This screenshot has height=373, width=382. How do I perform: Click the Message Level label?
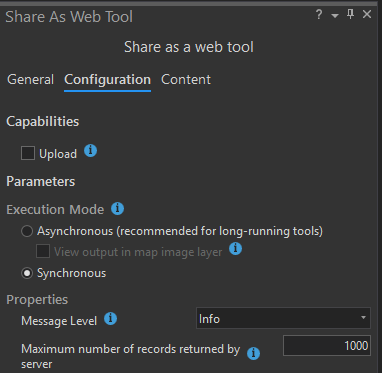(x=59, y=321)
